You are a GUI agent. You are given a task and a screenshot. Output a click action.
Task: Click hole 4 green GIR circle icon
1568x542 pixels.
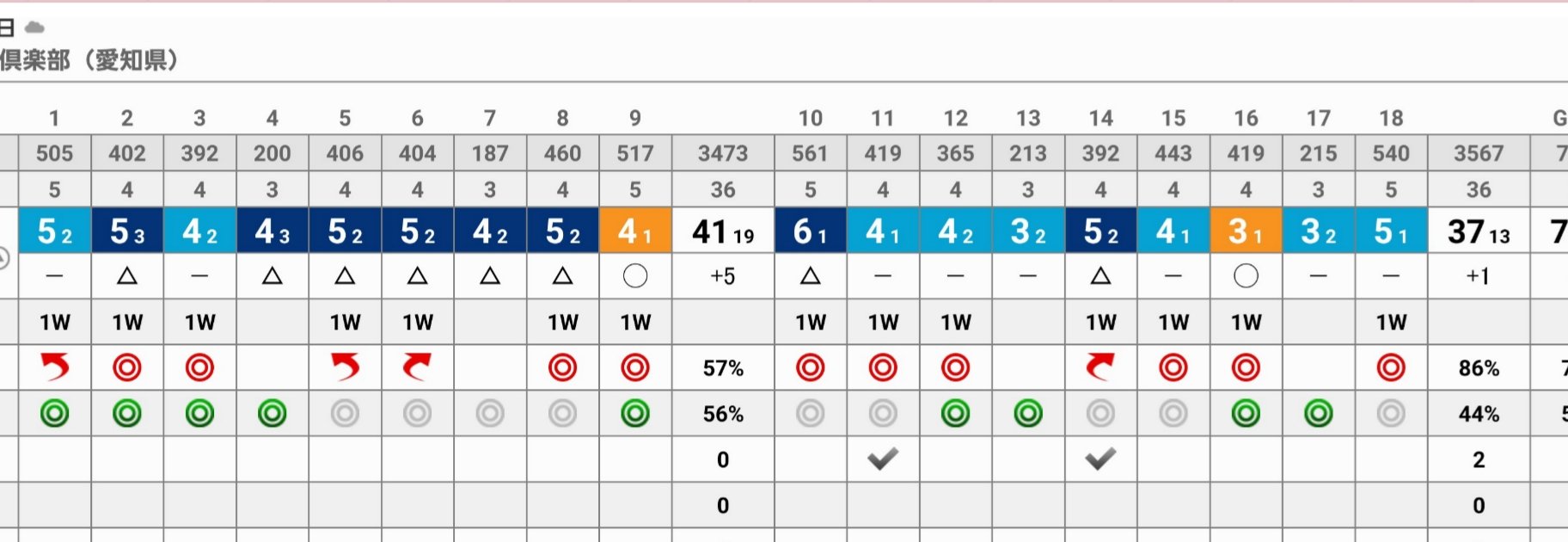273,414
